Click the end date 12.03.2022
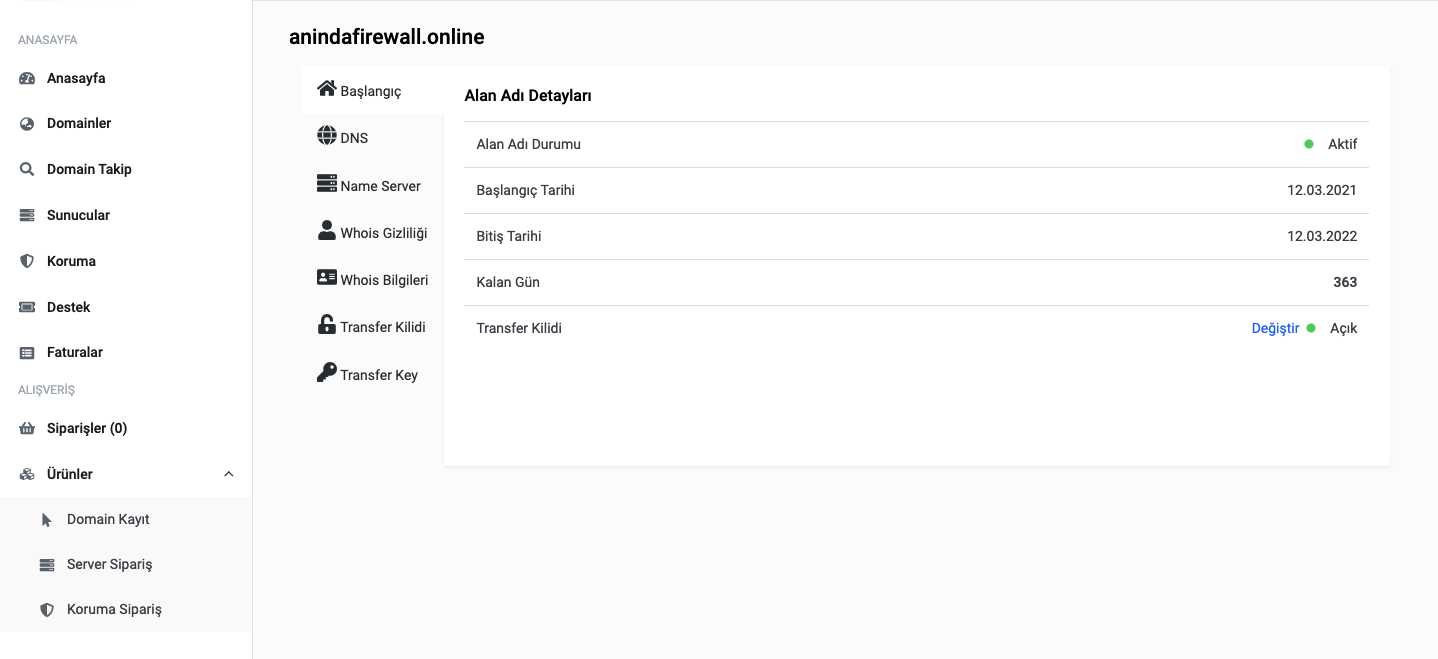 pyautogui.click(x=1322, y=236)
